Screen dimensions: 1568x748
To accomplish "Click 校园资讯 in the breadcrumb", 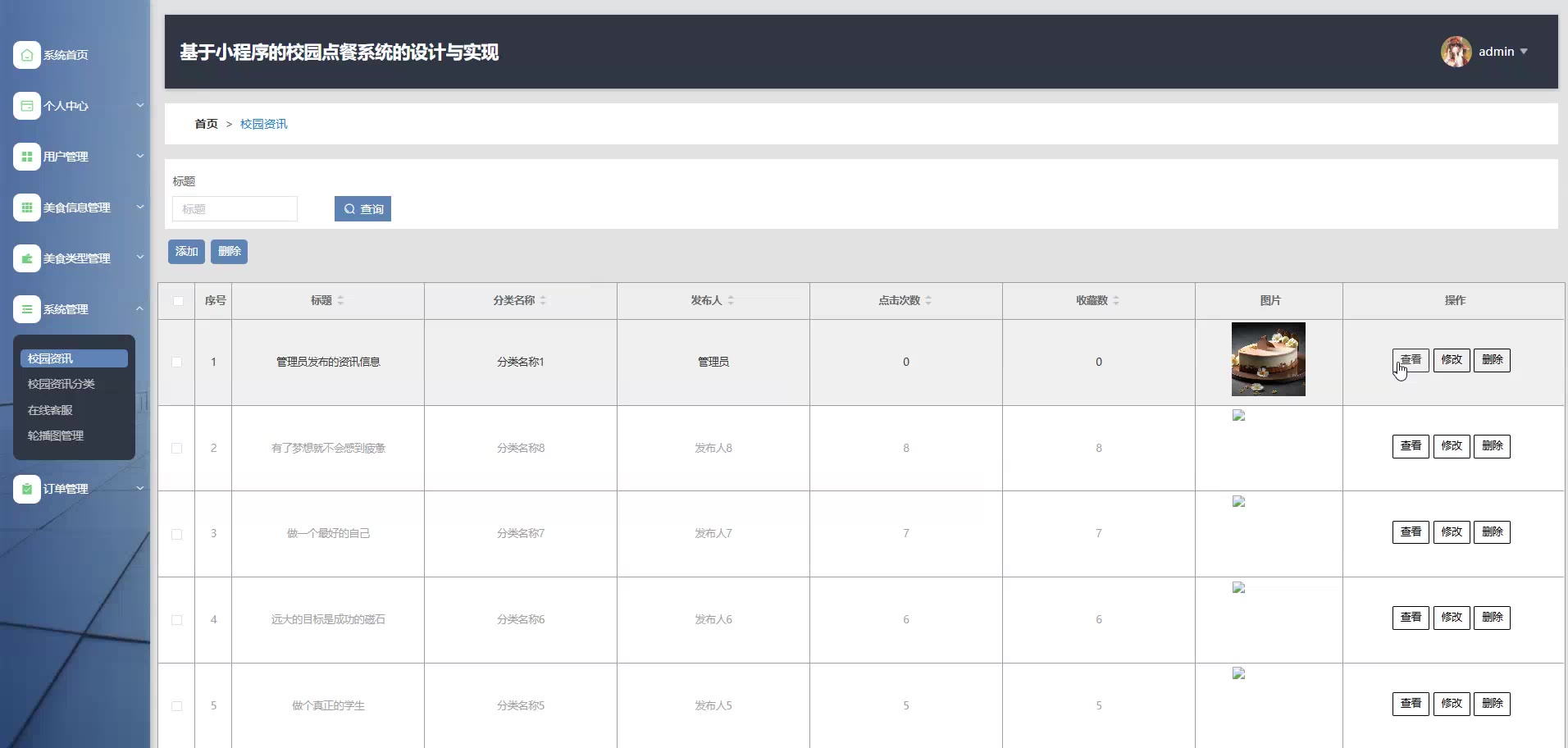I will pos(263,124).
